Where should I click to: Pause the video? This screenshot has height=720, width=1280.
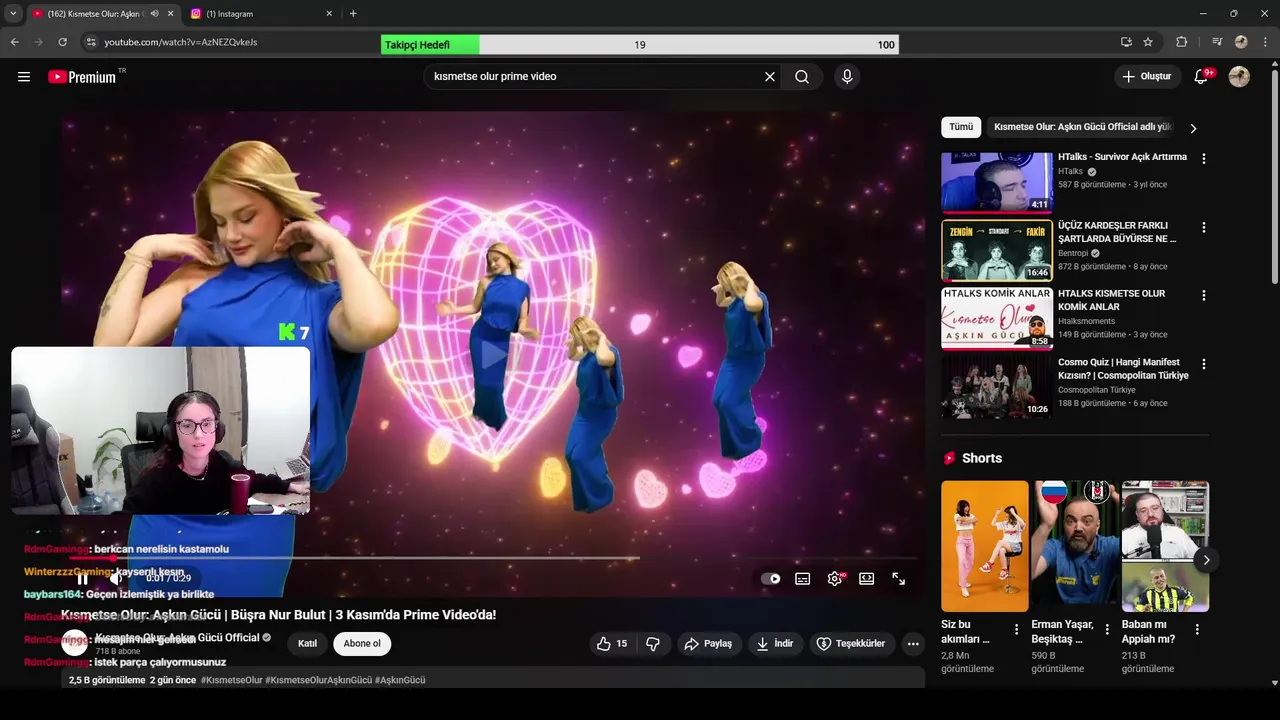click(83, 579)
